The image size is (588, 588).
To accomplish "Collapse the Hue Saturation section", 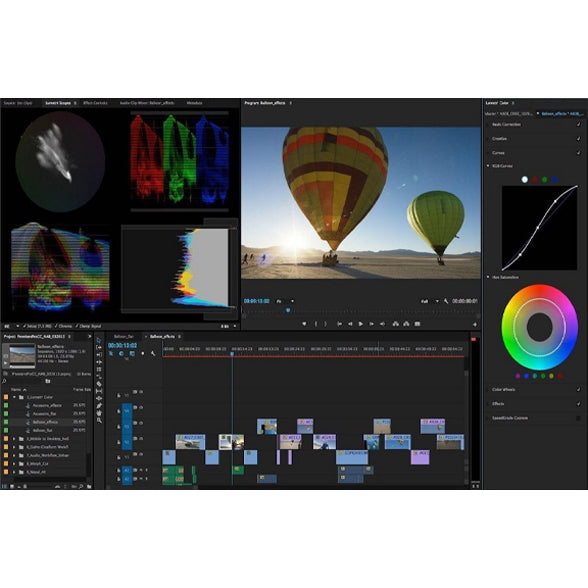I will point(488,277).
